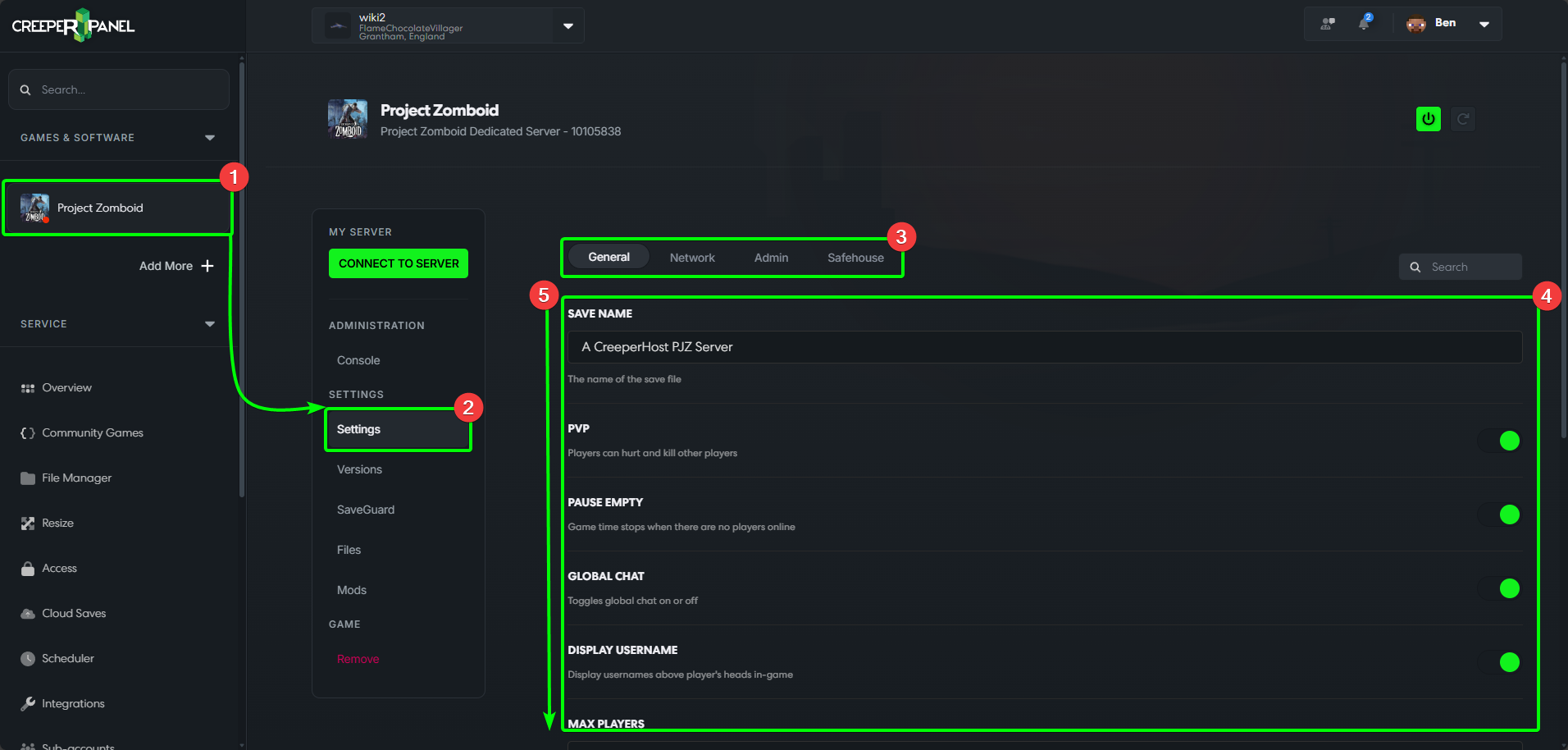Viewport: 1568px width, 750px height.
Task: Open the wiki2 server selector dropdown
Action: 568,25
